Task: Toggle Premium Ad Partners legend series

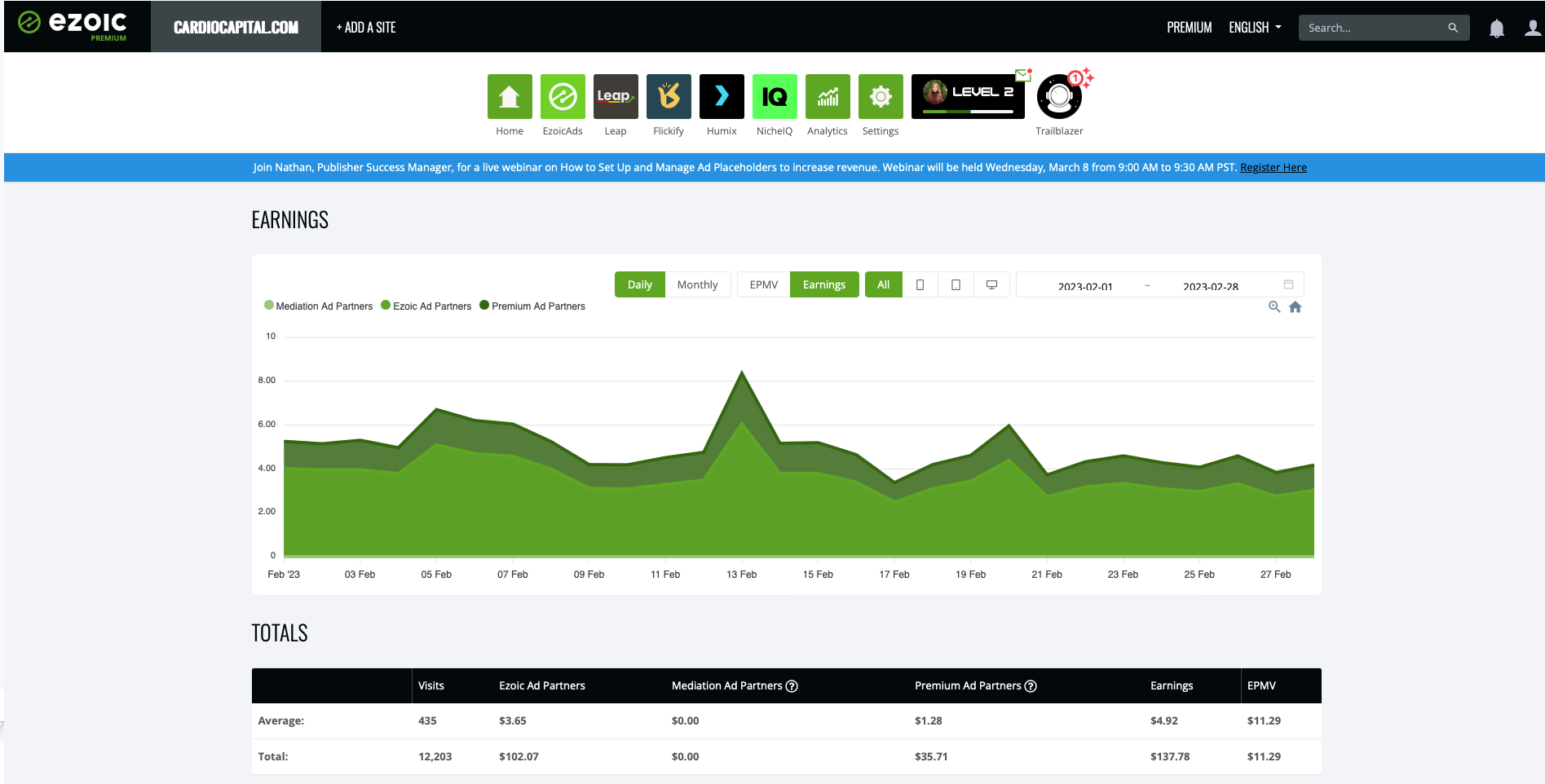Action: (x=532, y=306)
